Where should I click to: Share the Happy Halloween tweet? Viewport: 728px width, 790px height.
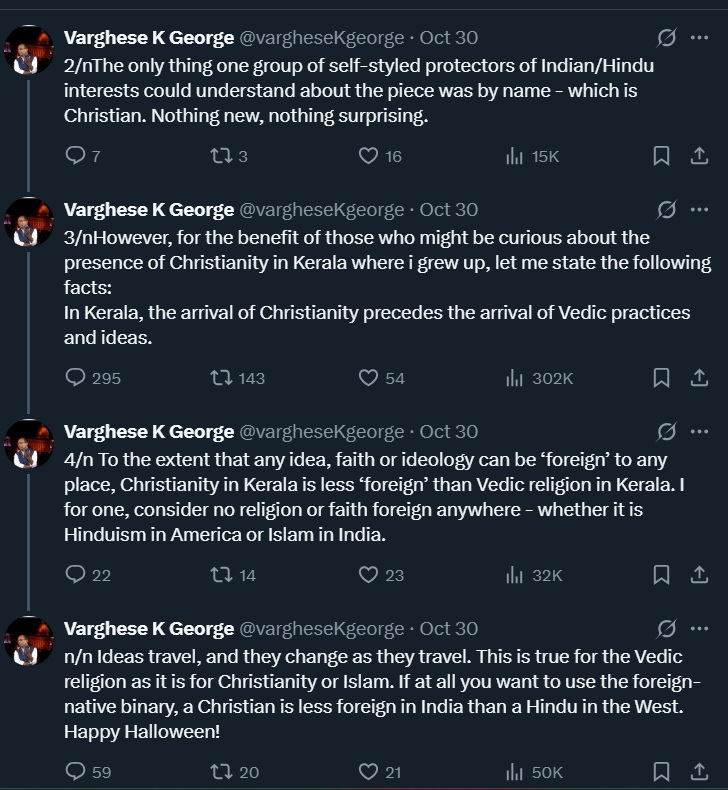pos(700,772)
